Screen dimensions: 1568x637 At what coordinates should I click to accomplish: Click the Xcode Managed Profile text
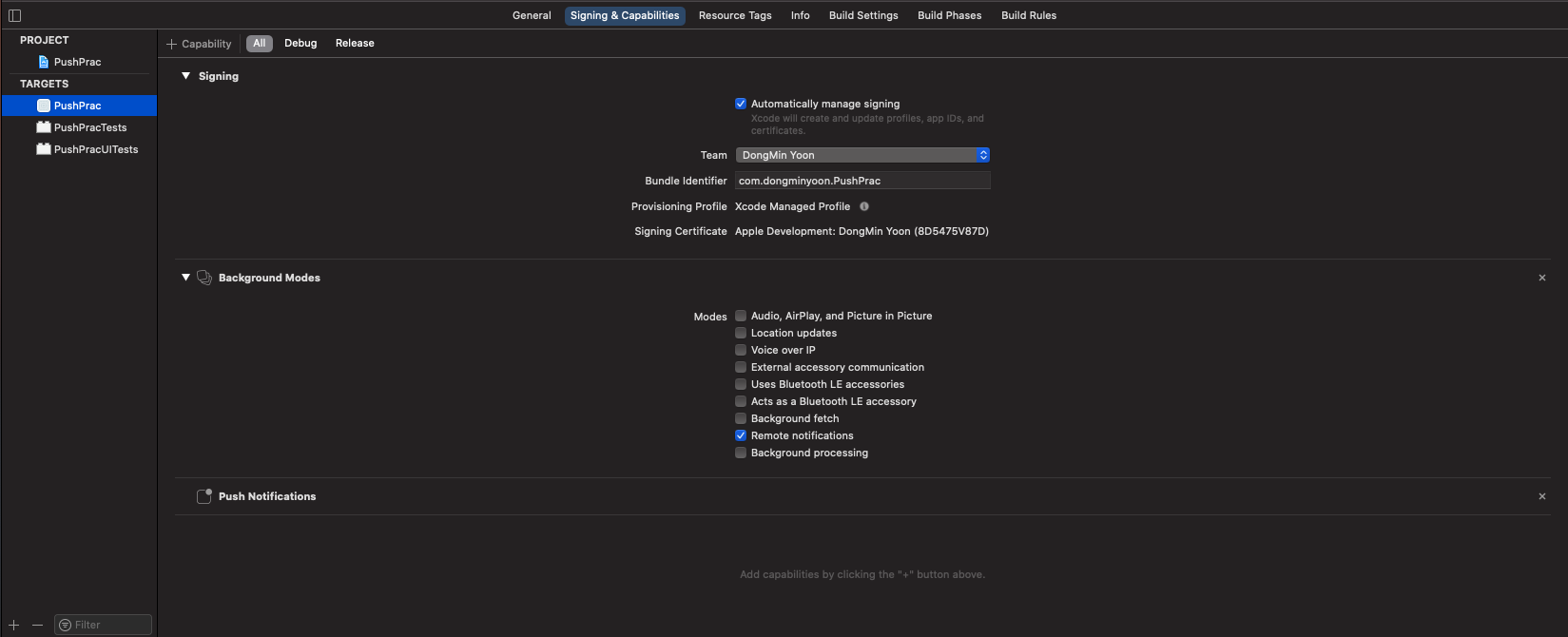click(x=792, y=206)
